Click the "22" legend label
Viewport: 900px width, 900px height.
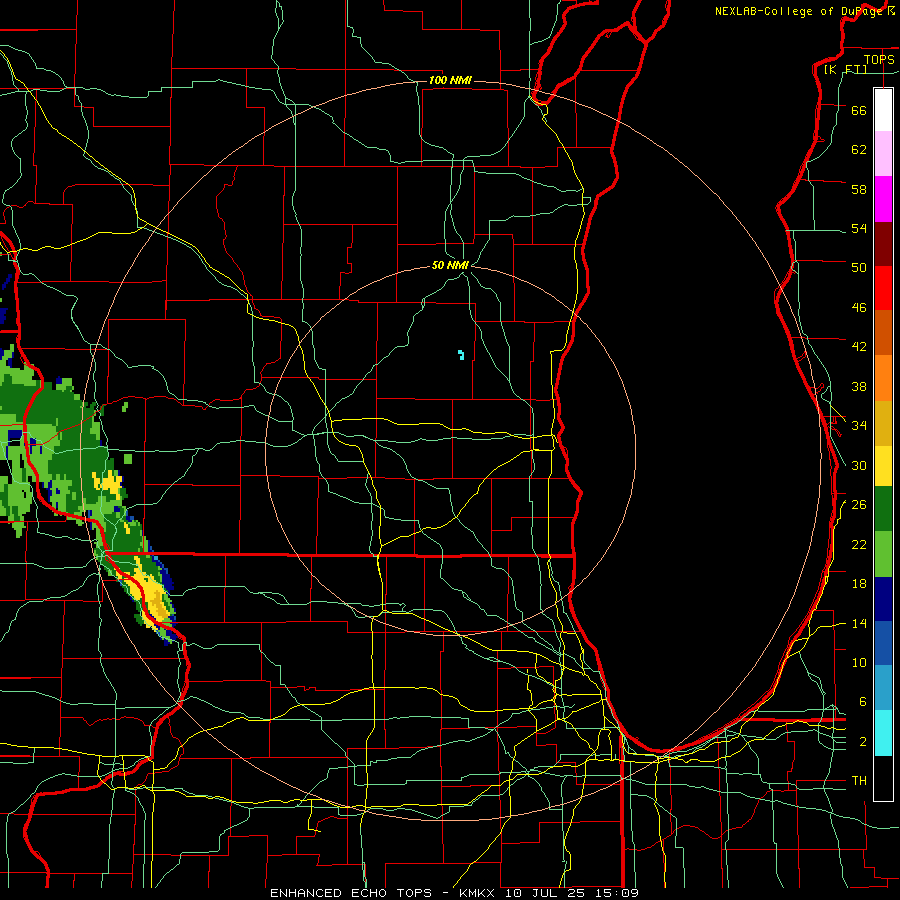[x=859, y=544]
